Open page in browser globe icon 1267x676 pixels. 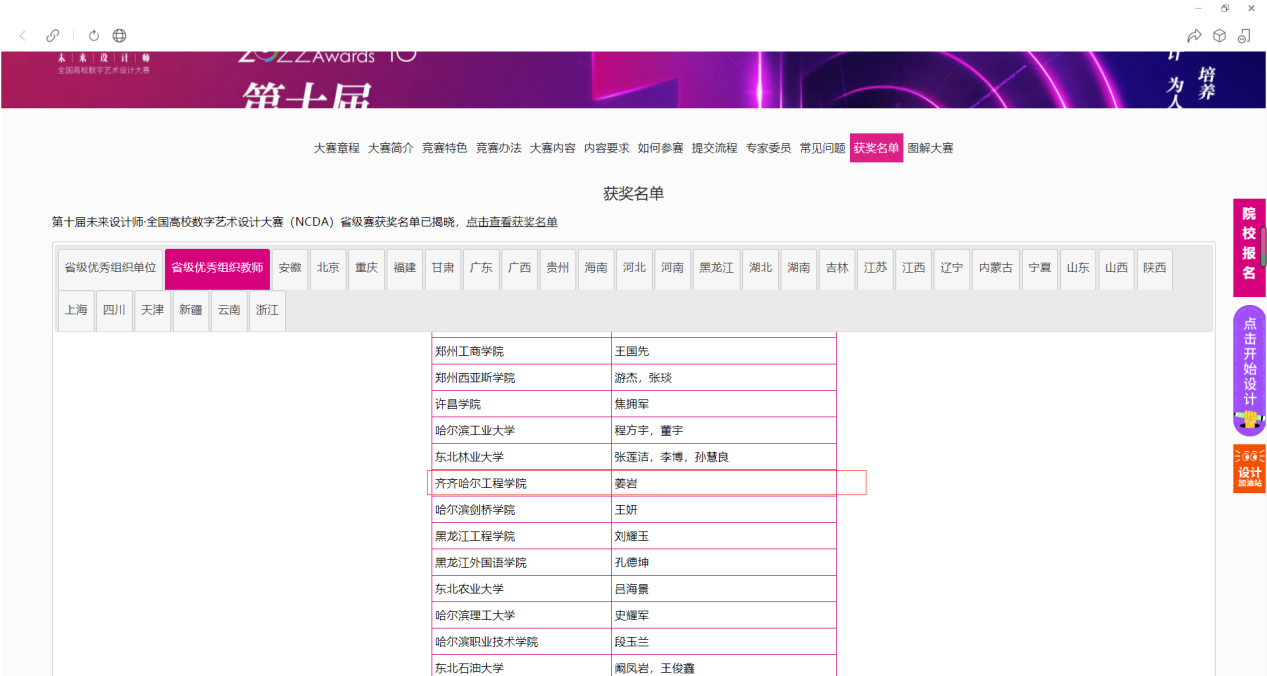click(120, 36)
